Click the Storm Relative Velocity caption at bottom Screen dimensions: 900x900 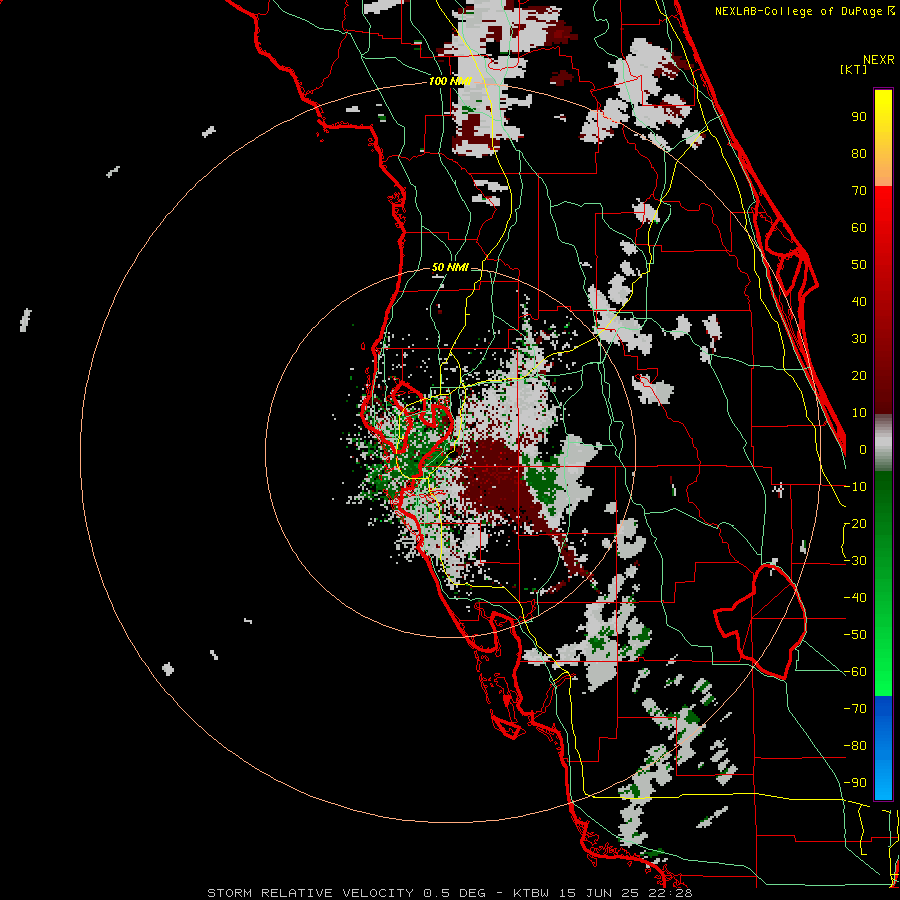point(449,893)
